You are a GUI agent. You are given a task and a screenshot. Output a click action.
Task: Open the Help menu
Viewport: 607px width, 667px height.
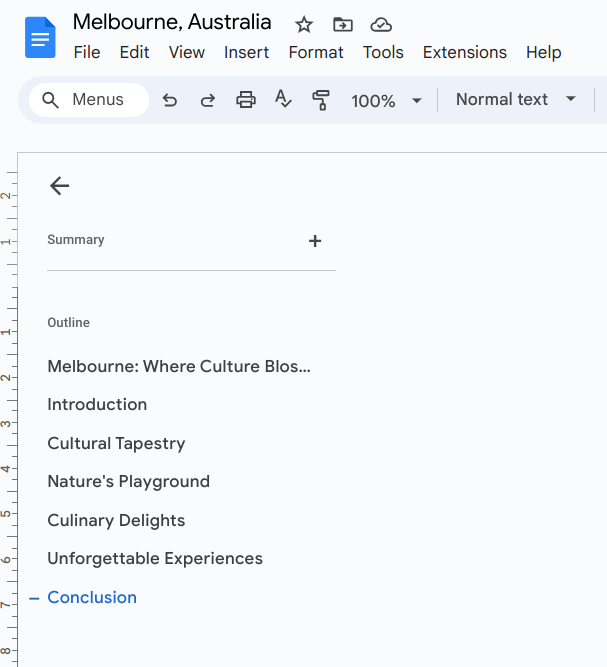(x=544, y=52)
